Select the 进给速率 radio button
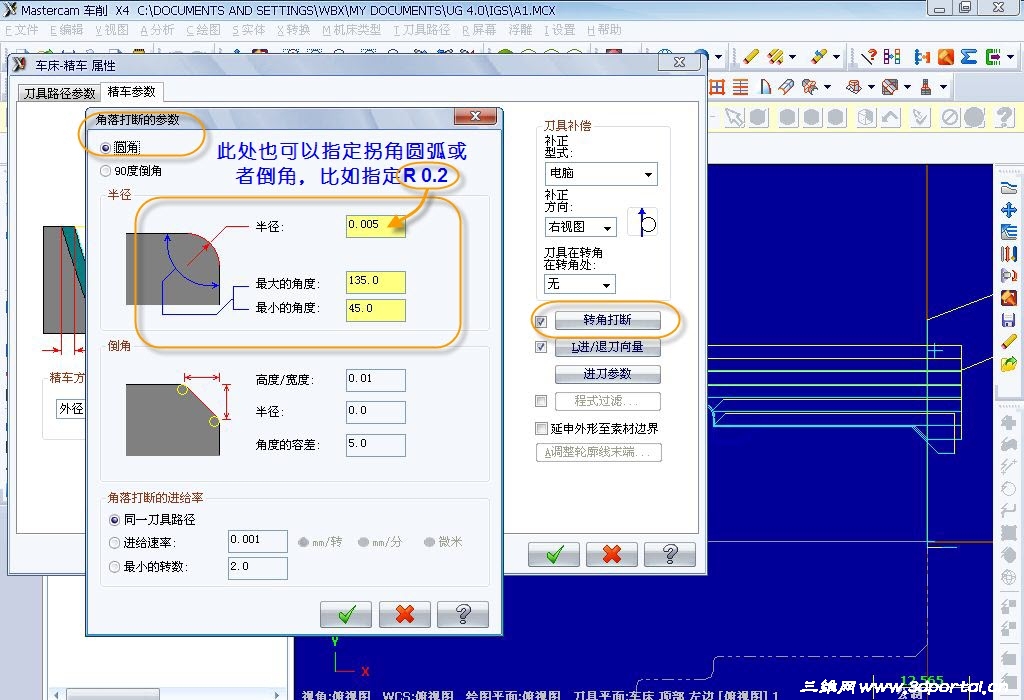The image size is (1024, 700). (x=114, y=543)
